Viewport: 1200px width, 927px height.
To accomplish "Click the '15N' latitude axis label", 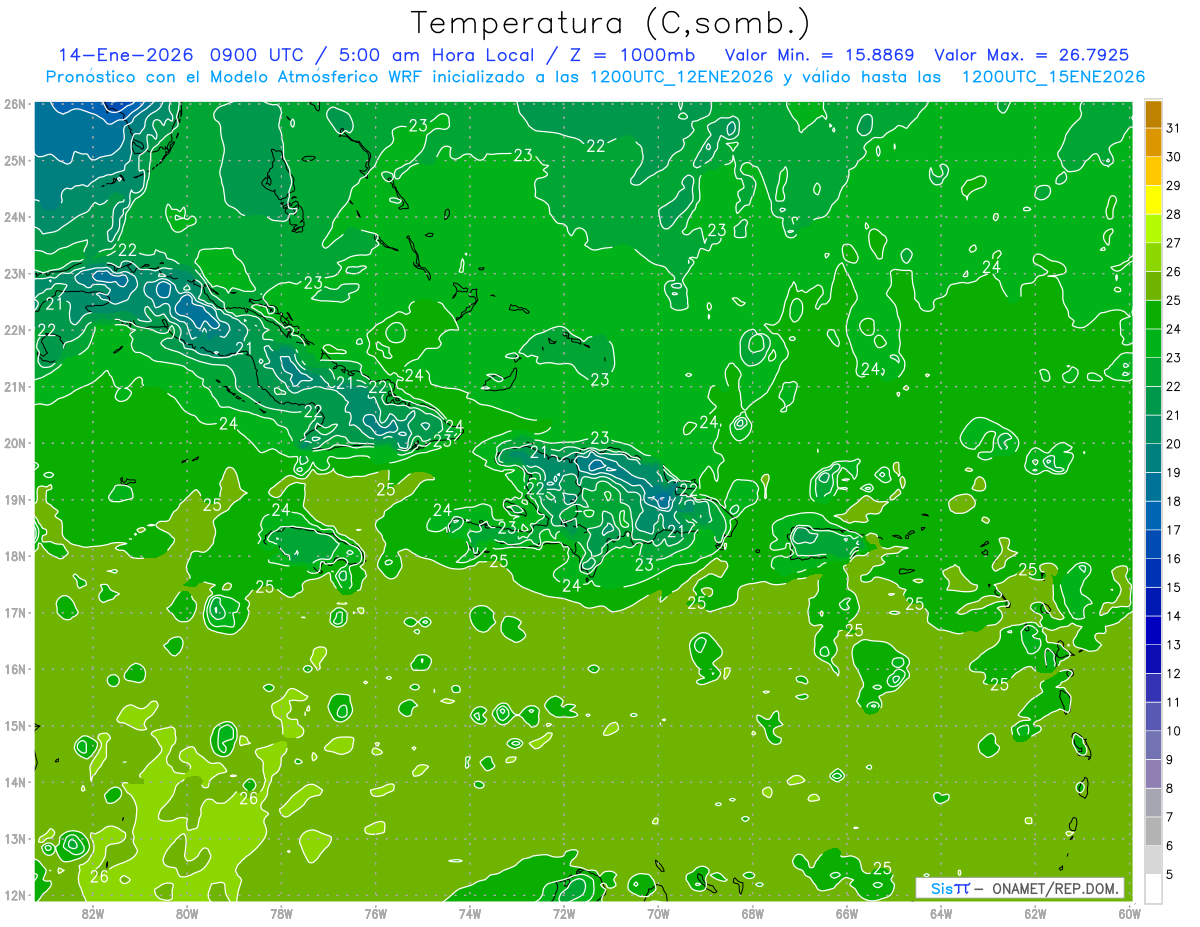I will pos(15,725).
